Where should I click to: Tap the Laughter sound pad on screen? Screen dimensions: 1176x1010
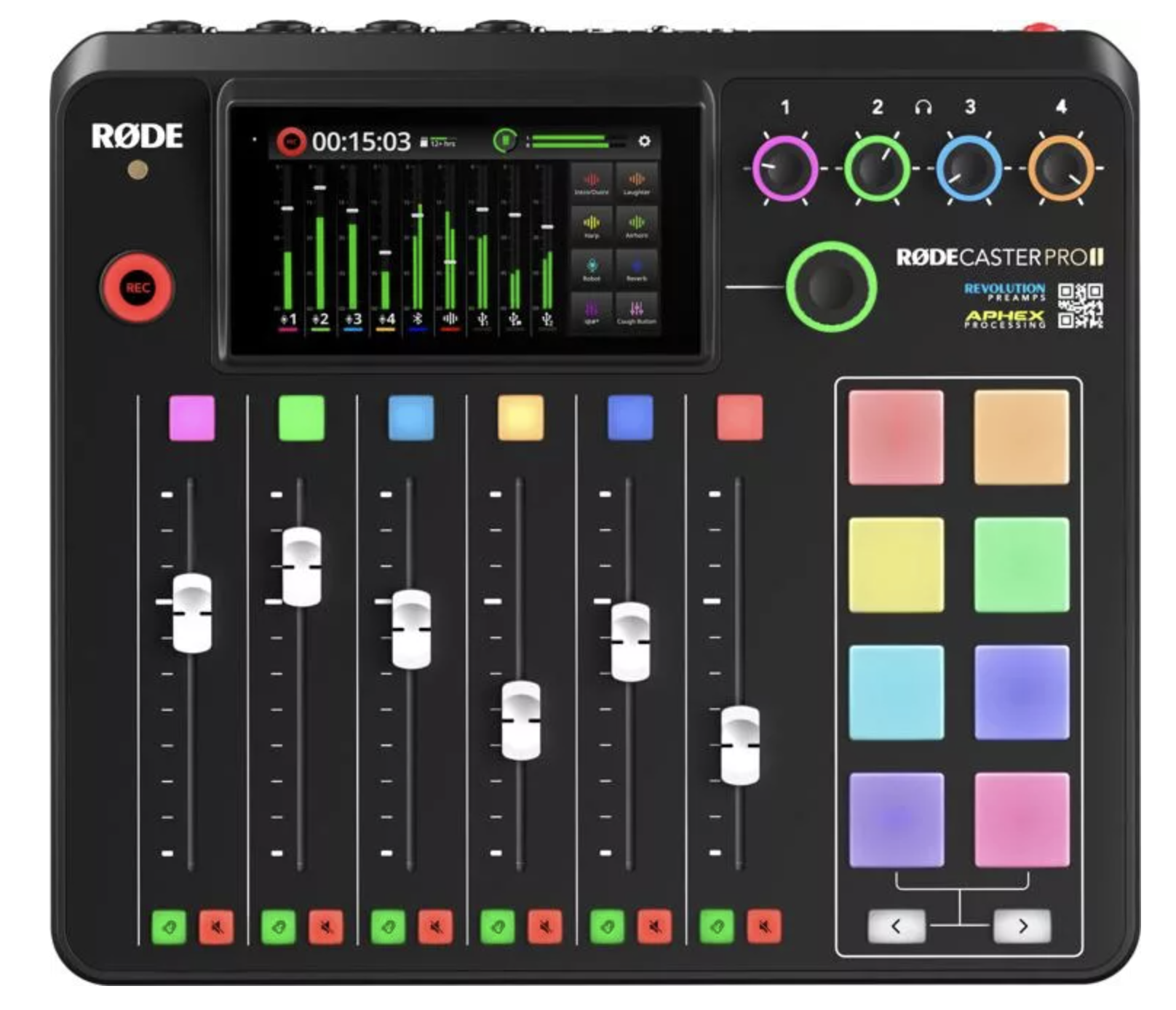click(636, 182)
